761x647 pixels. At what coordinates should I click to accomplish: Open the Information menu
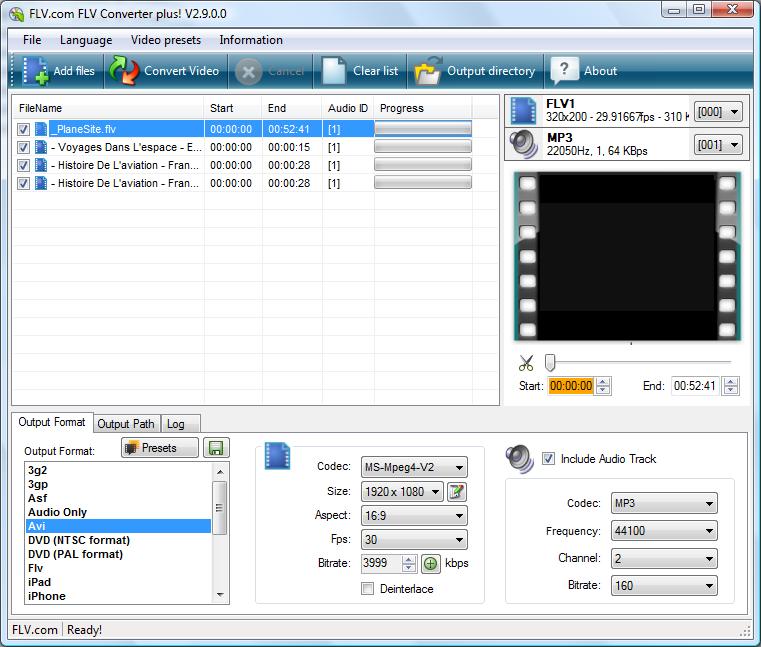[251, 40]
